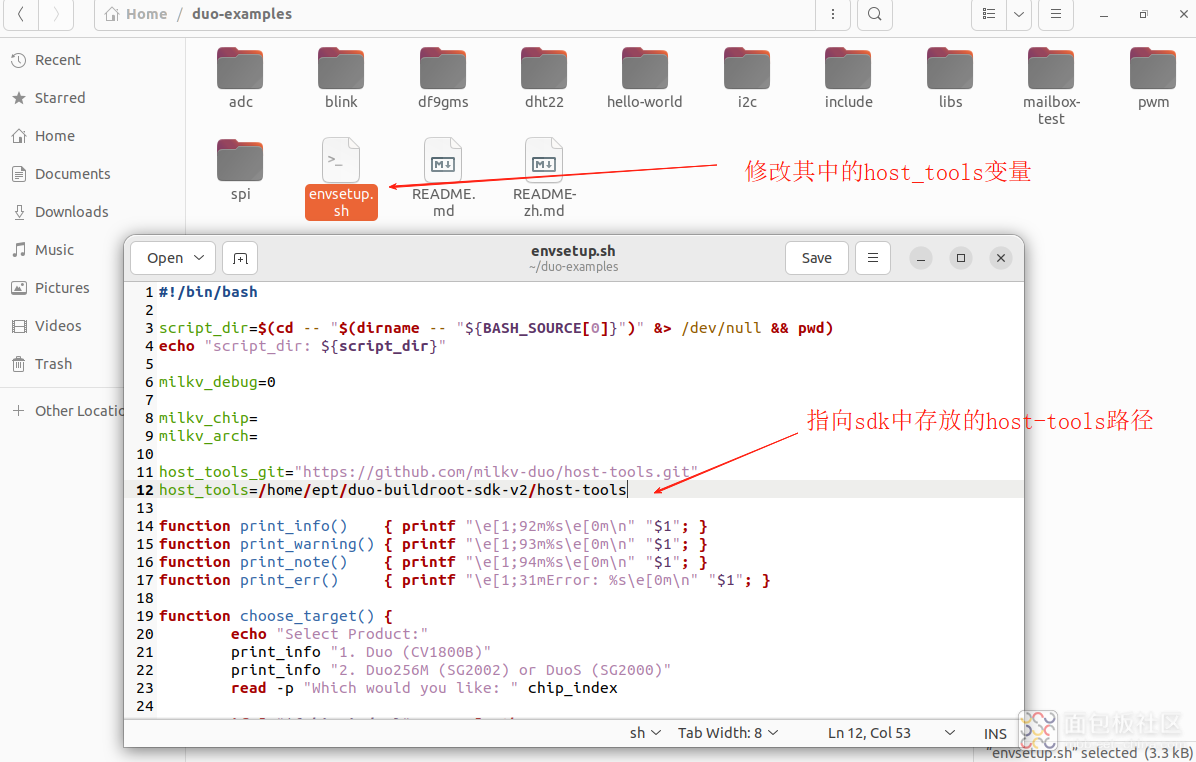This screenshot has width=1196, height=762.
Task: Expand view options dropdown in file manager
Action: (x=1019, y=14)
